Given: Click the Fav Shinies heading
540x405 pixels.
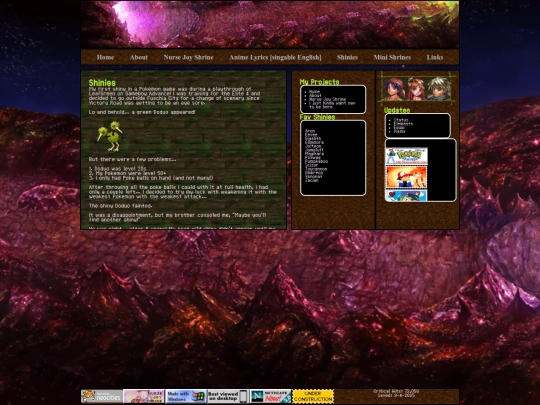Looking at the screenshot, I should (317, 117).
